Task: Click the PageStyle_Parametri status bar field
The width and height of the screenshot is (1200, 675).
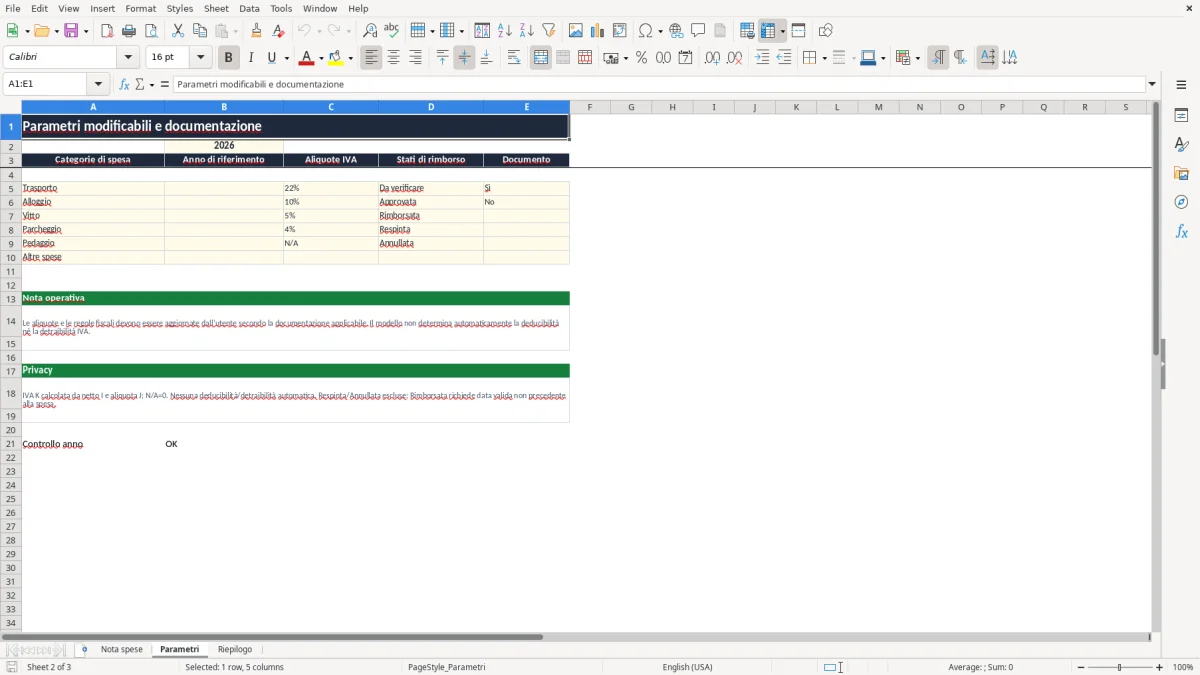Action: click(x=446, y=667)
